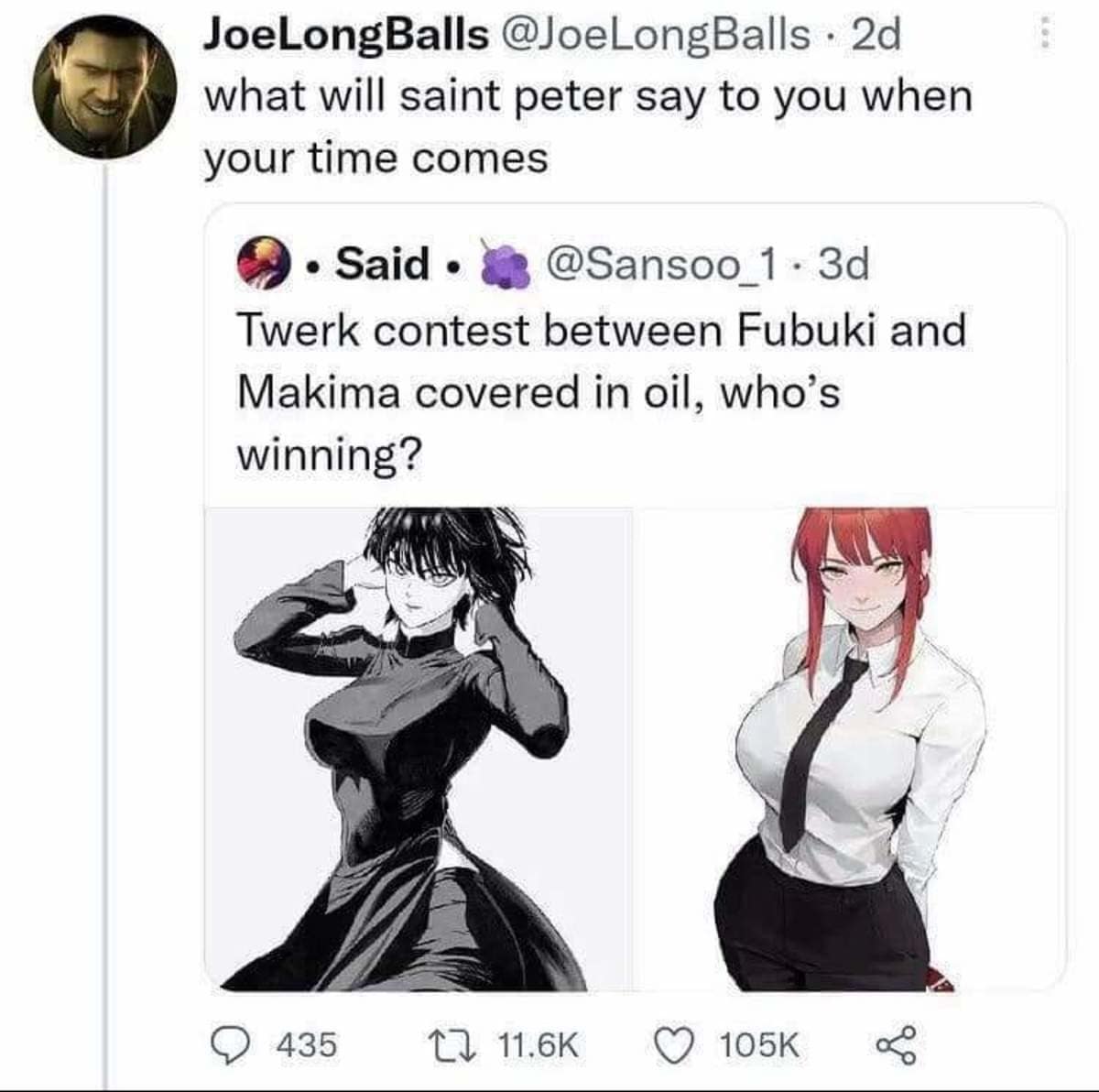The width and height of the screenshot is (1099, 1092).
Task: Open the three-dot more options menu
Action: point(1044,37)
